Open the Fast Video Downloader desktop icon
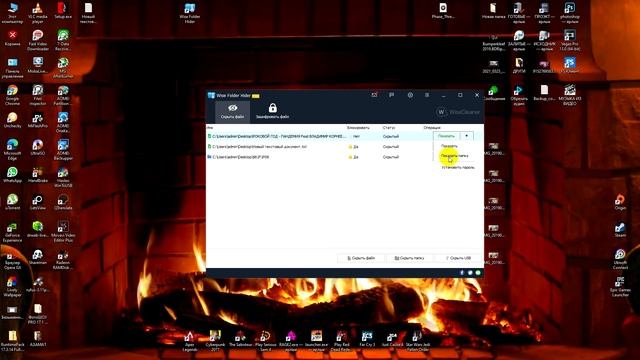This screenshot has width=640, height=360. [x=38, y=40]
